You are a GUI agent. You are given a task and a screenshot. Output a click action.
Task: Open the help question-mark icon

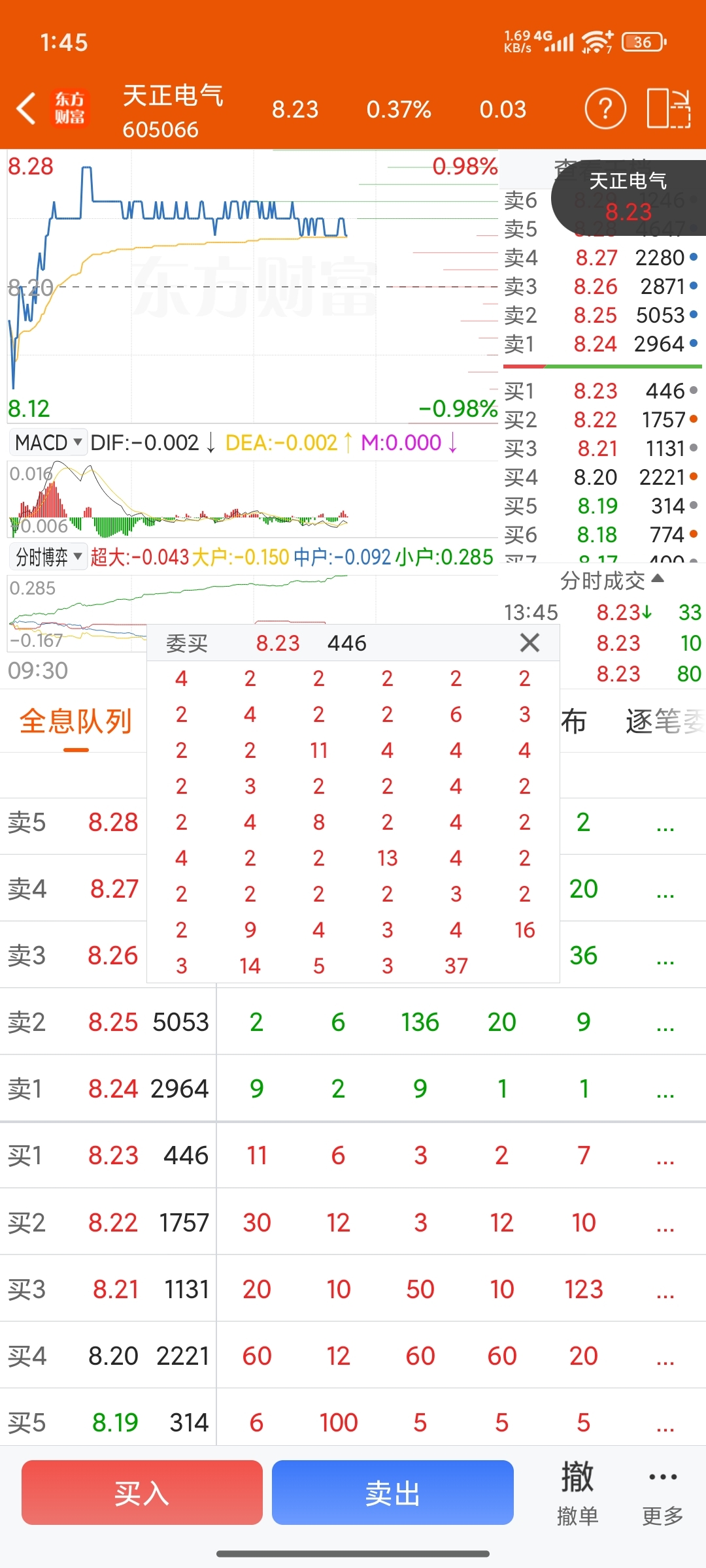pos(605,108)
